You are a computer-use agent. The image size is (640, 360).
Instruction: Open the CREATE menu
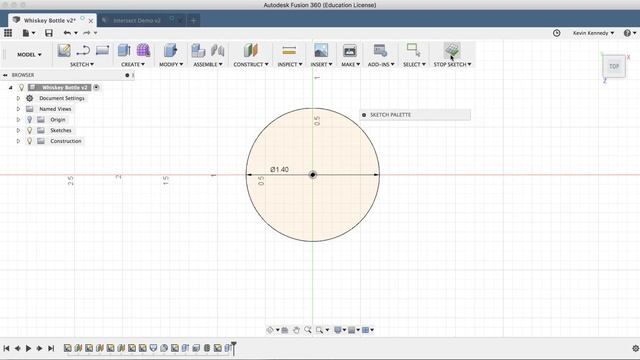[133, 64]
